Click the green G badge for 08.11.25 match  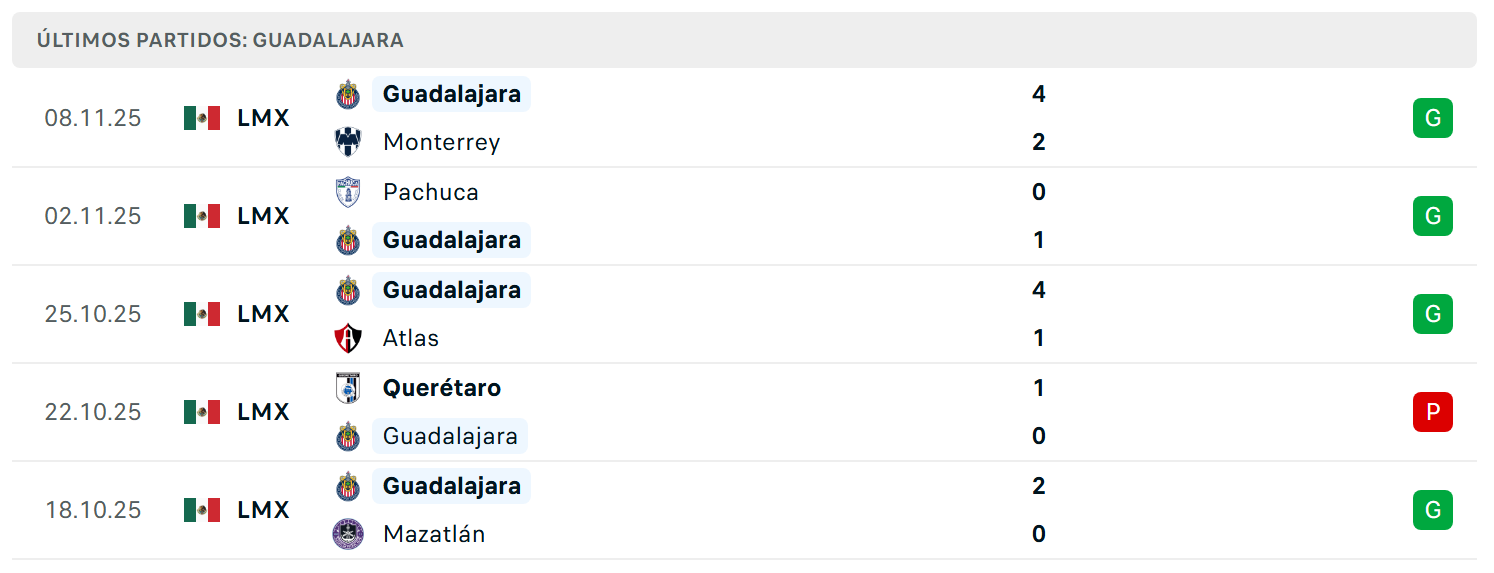[x=1433, y=118]
